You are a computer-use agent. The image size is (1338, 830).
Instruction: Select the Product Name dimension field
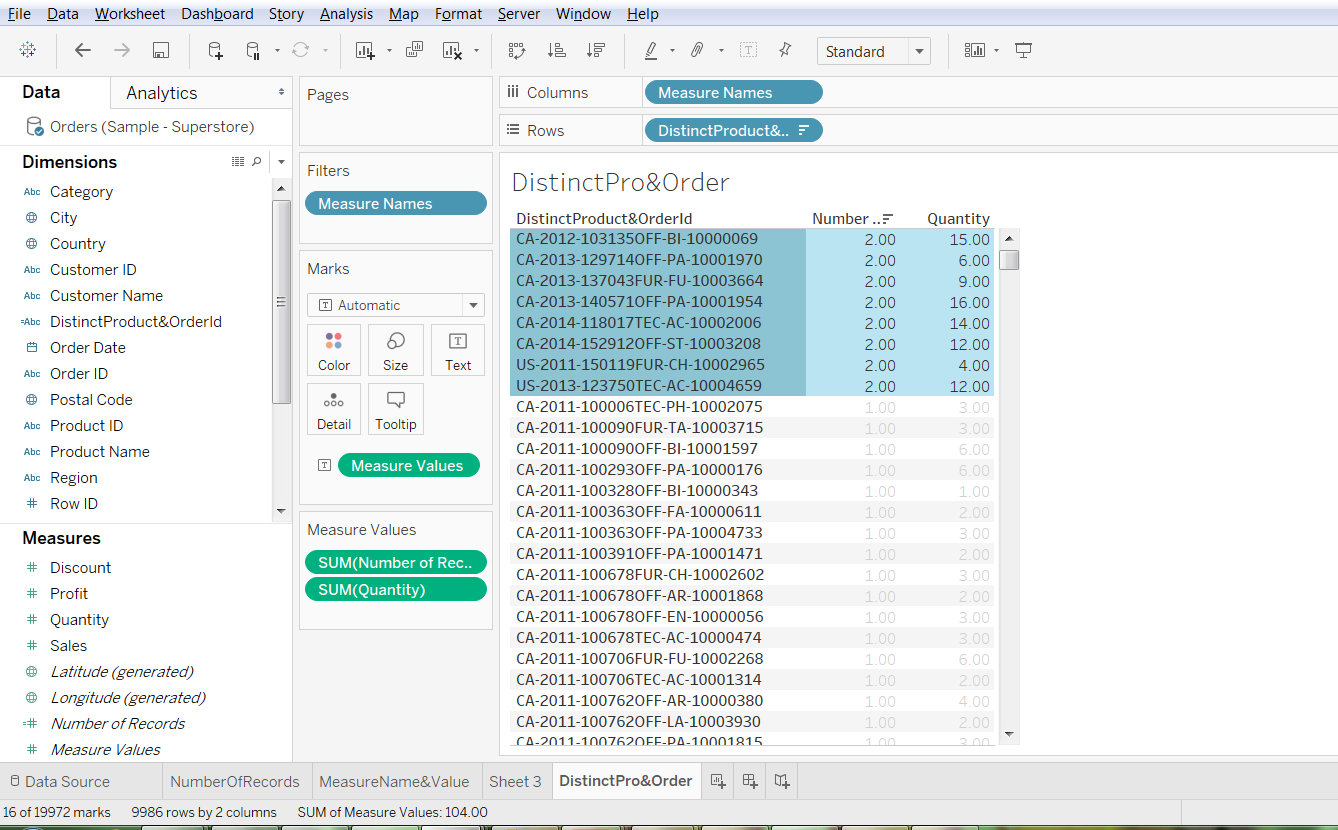click(x=99, y=452)
